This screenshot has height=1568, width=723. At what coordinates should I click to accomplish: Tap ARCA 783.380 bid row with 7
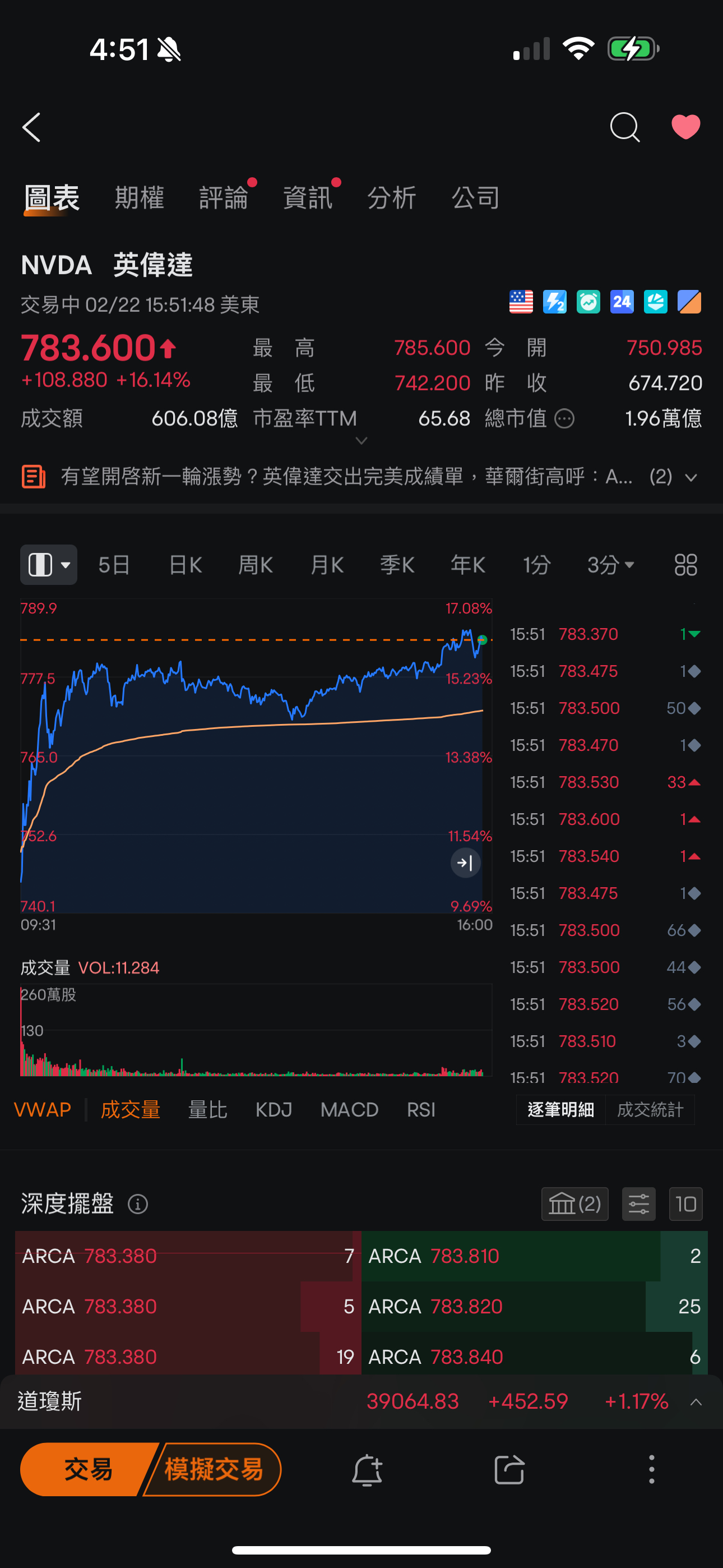(x=188, y=1256)
